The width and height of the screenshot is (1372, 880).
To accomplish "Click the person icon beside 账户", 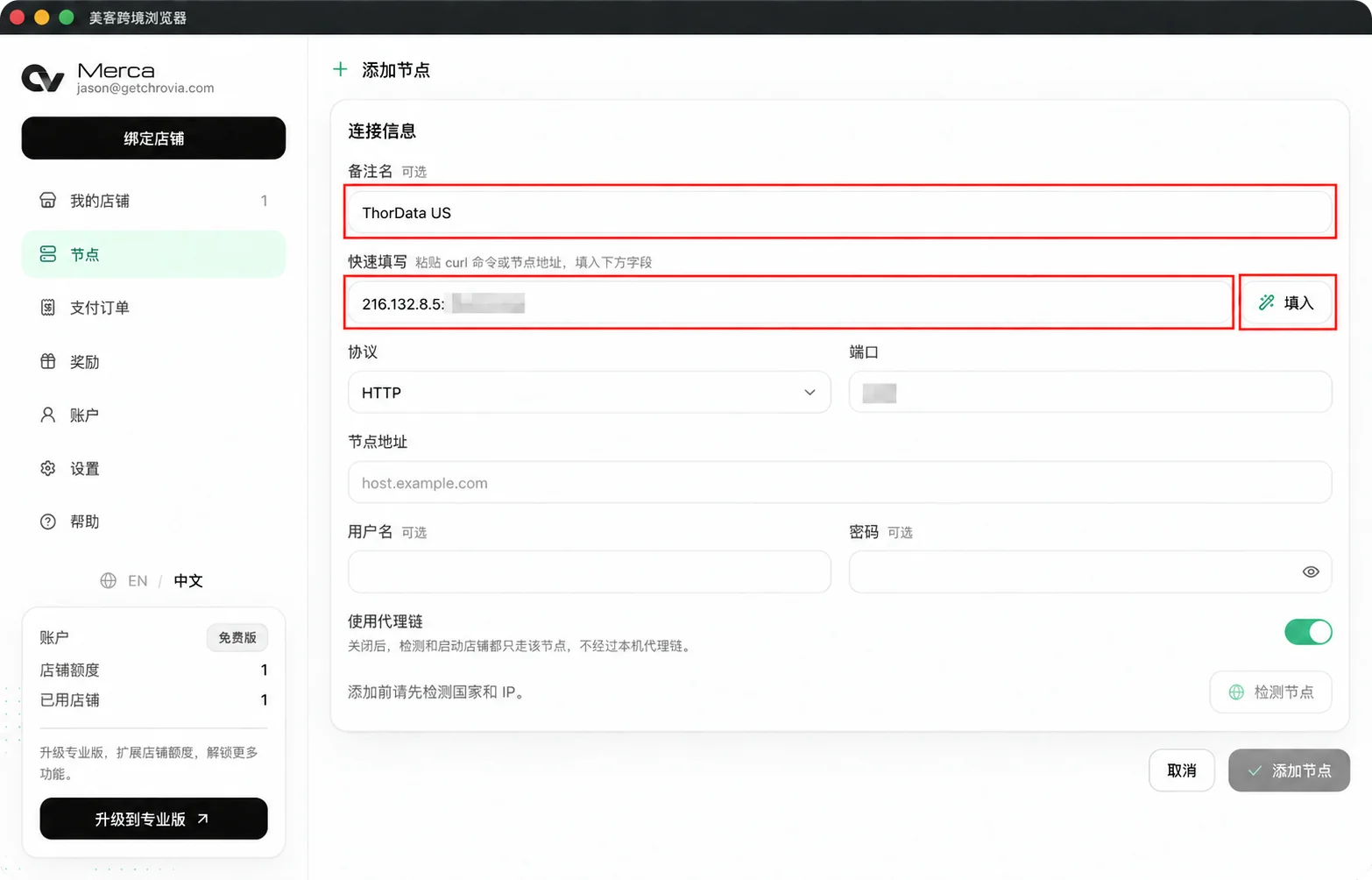I will [x=48, y=415].
